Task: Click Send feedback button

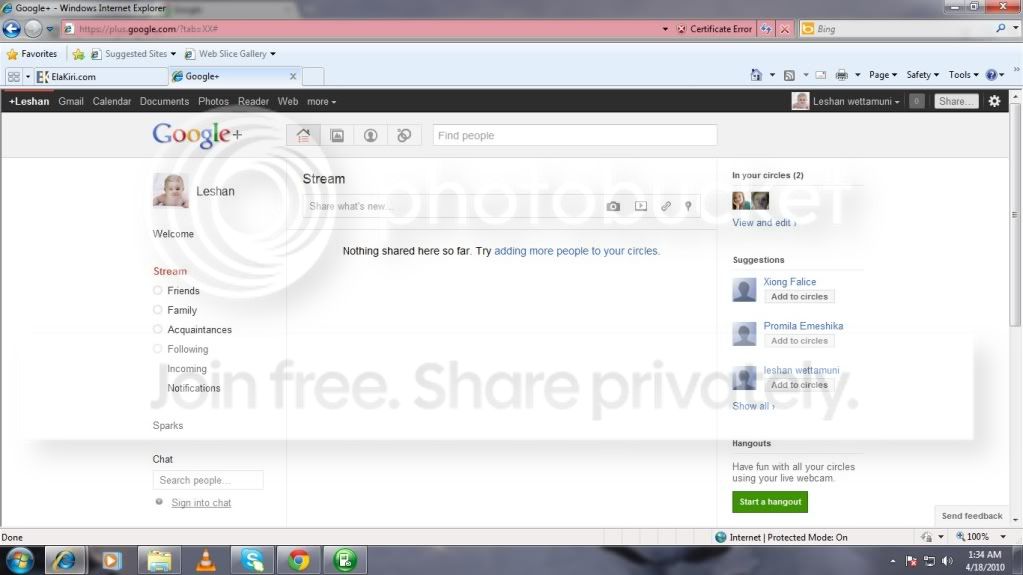Action: coord(971,516)
